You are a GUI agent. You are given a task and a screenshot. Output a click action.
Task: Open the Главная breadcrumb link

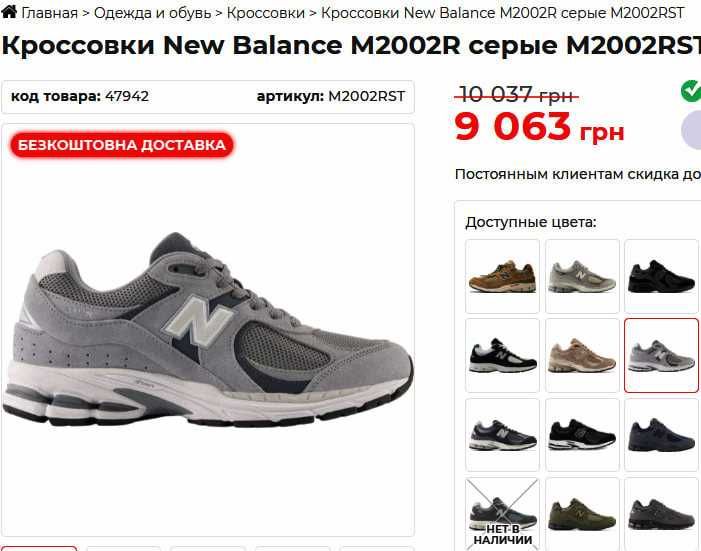pyautogui.click(x=50, y=13)
